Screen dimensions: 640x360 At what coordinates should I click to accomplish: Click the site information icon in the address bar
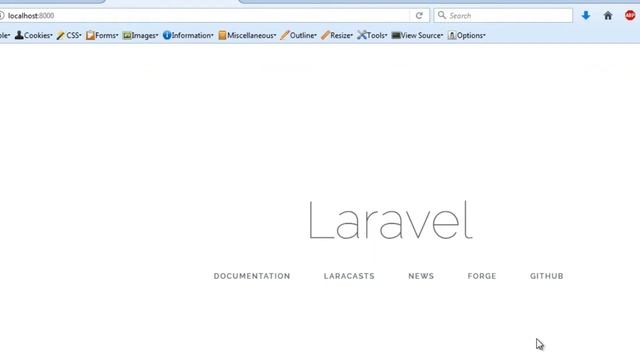[2, 16]
